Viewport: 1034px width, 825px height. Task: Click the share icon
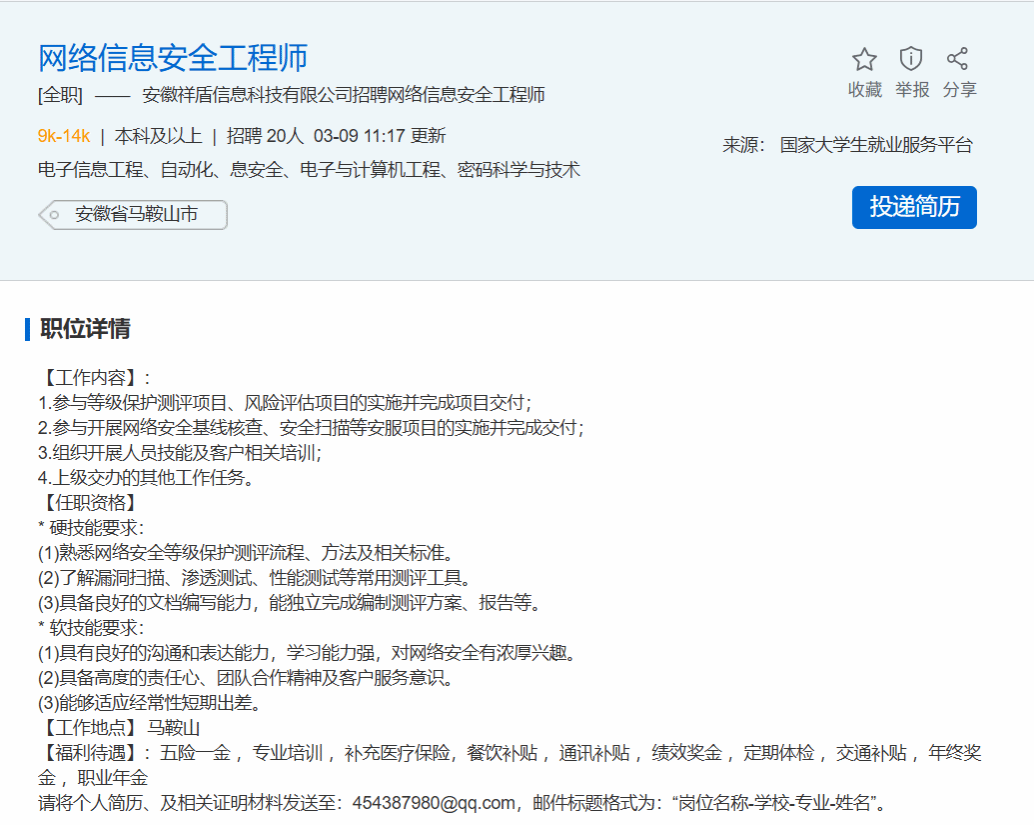click(958, 59)
